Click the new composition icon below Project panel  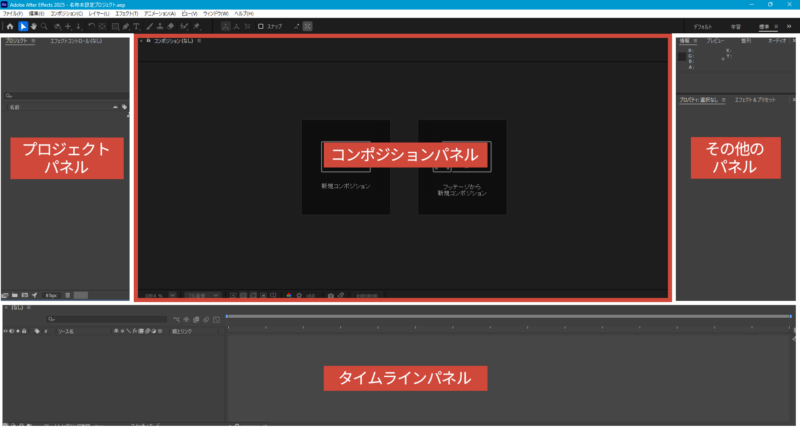pyautogui.click(x=24, y=295)
